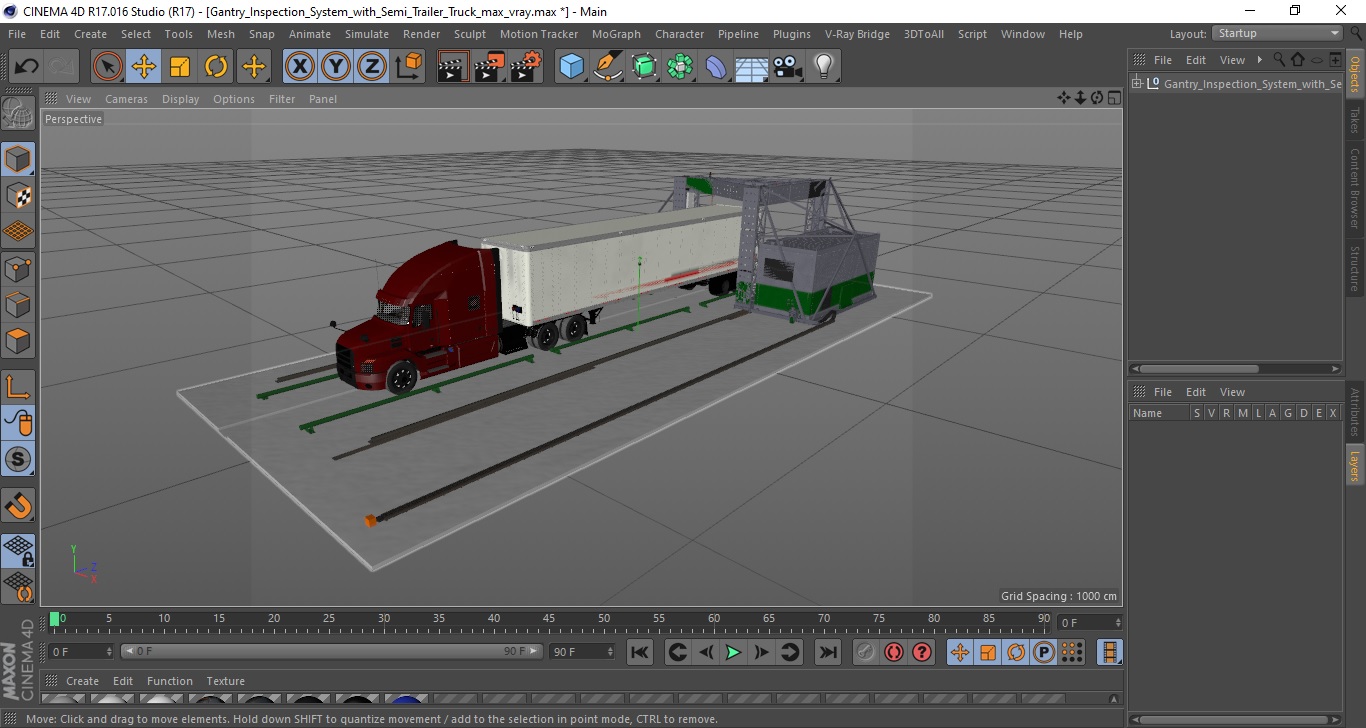Open the Bend deformer icon
The image size is (1366, 728).
716,67
